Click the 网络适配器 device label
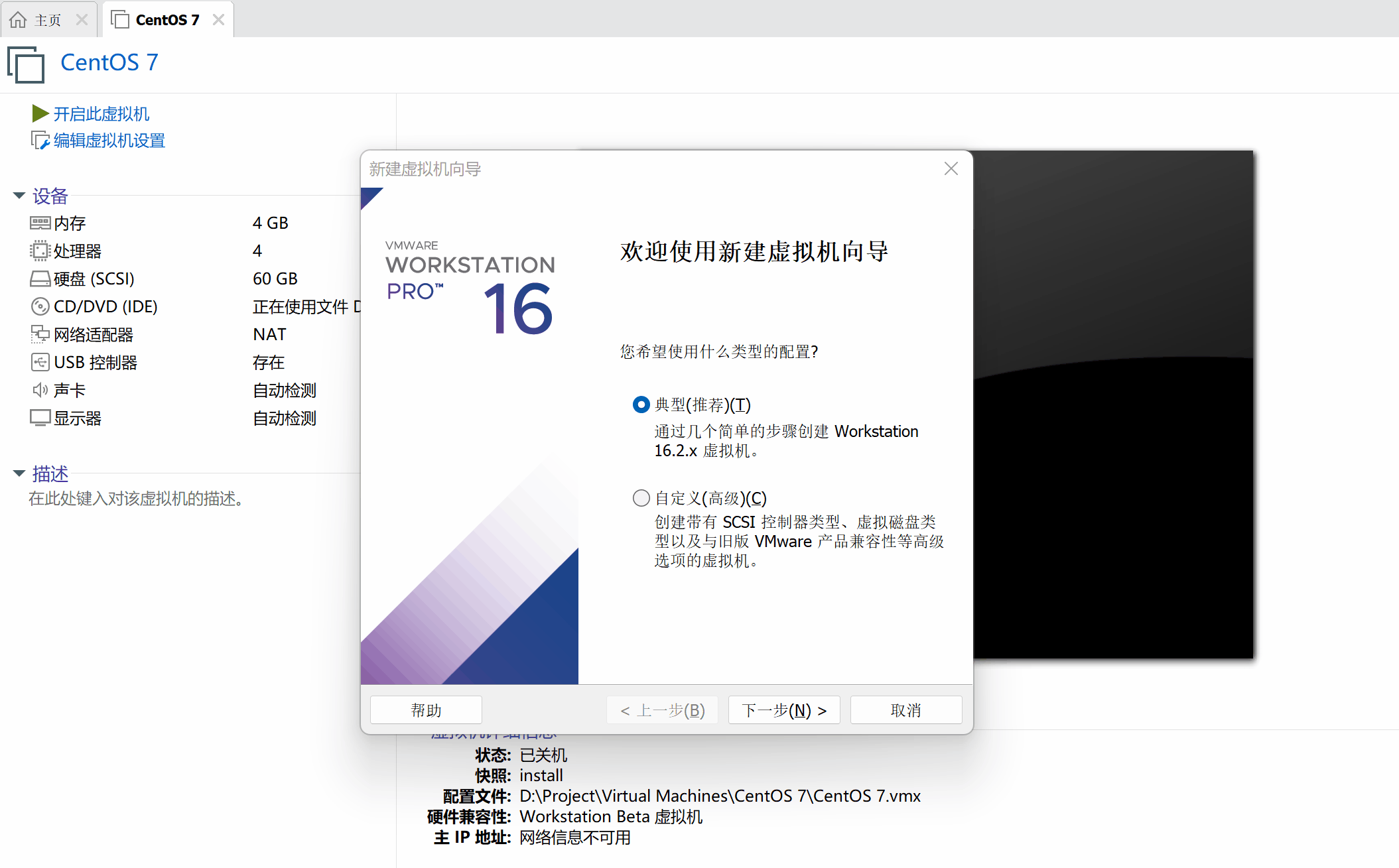 [94, 335]
